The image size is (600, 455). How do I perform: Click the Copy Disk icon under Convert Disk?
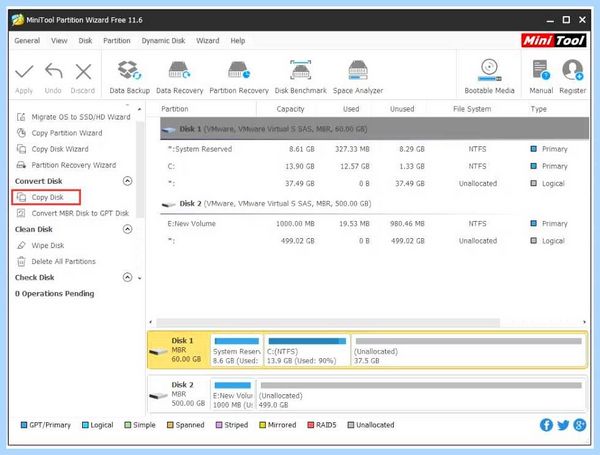click(21, 197)
